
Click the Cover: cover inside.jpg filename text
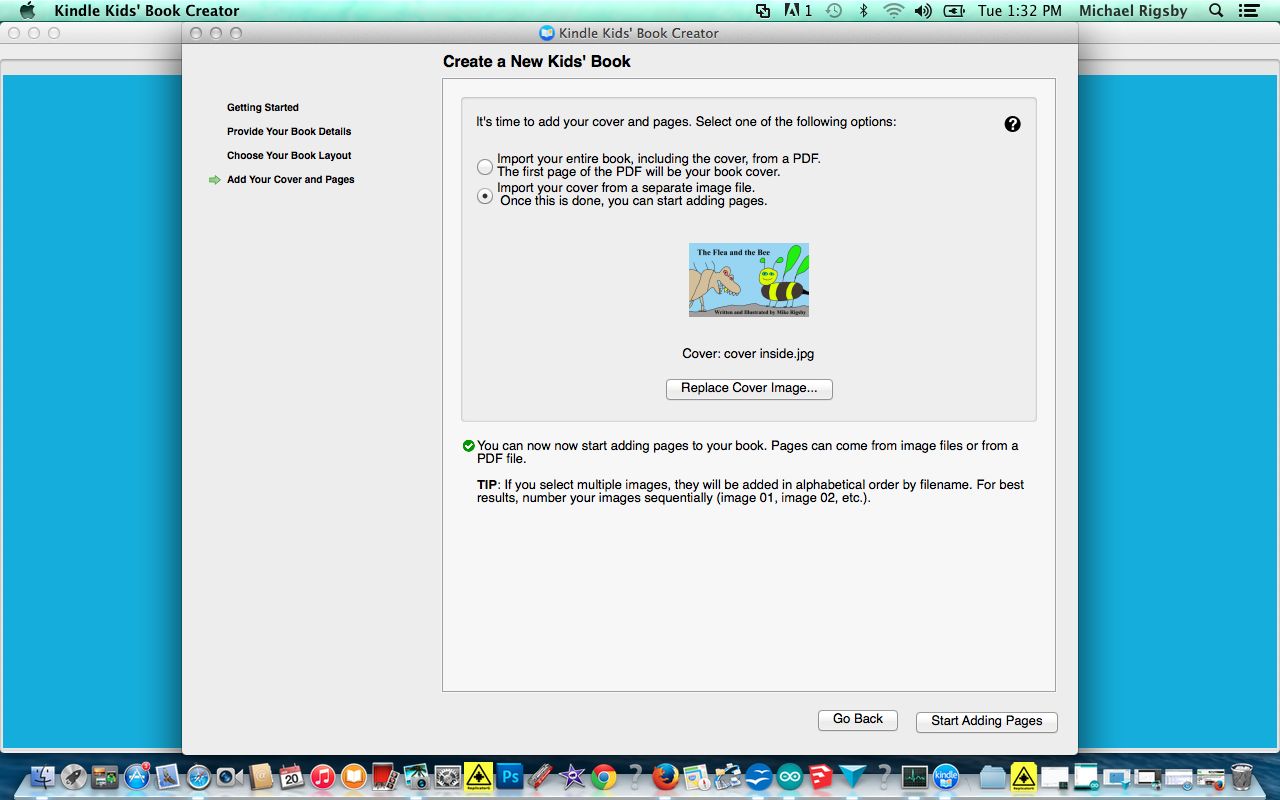pyautogui.click(x=749, y=353)
